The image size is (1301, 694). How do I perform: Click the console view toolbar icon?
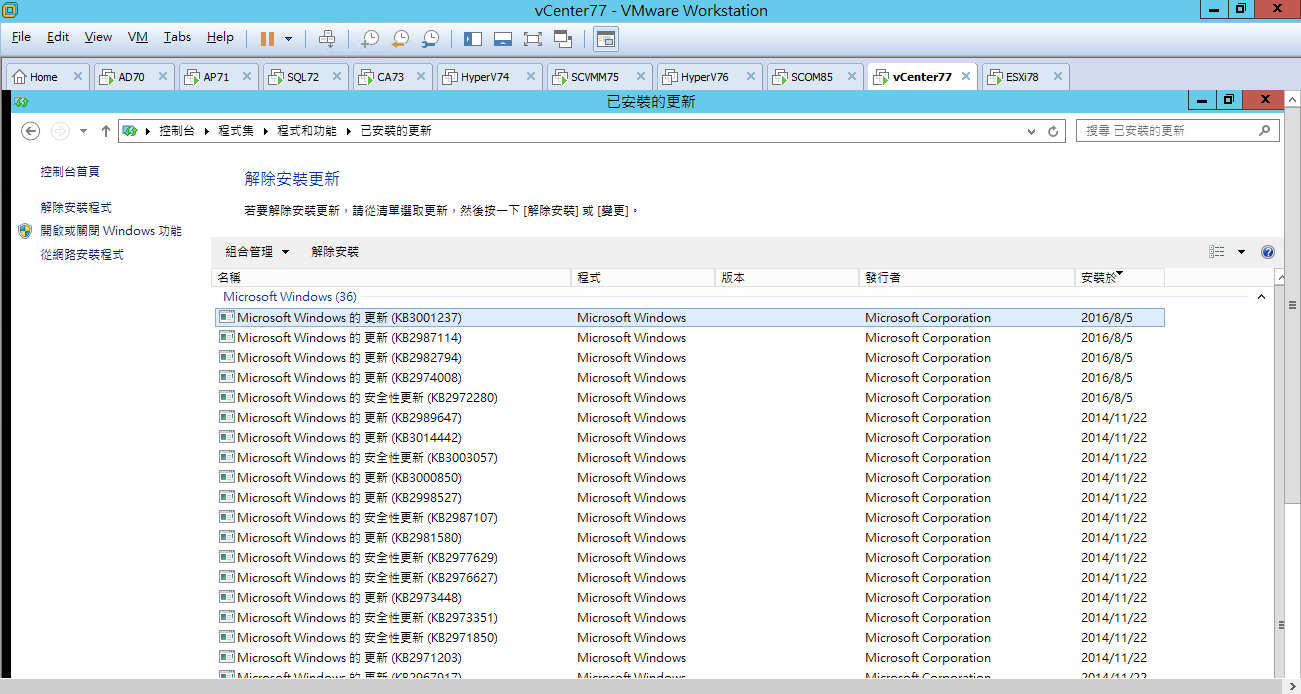[605, 39]
